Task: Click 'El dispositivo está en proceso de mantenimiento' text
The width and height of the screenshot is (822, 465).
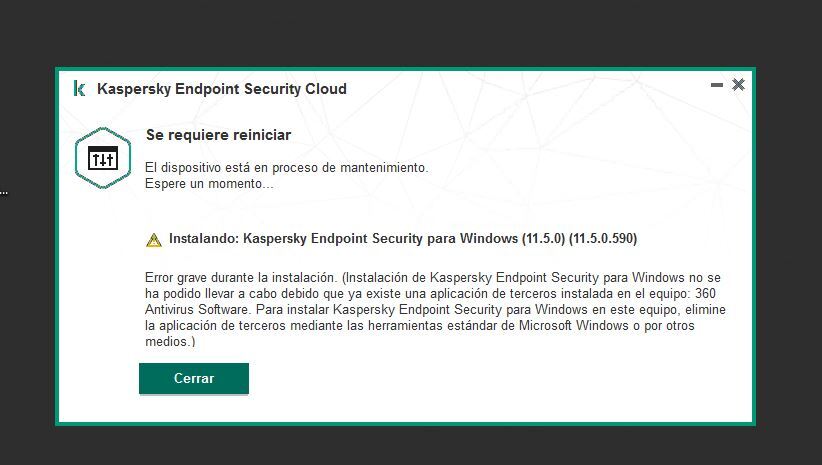Action: [287, 168]
